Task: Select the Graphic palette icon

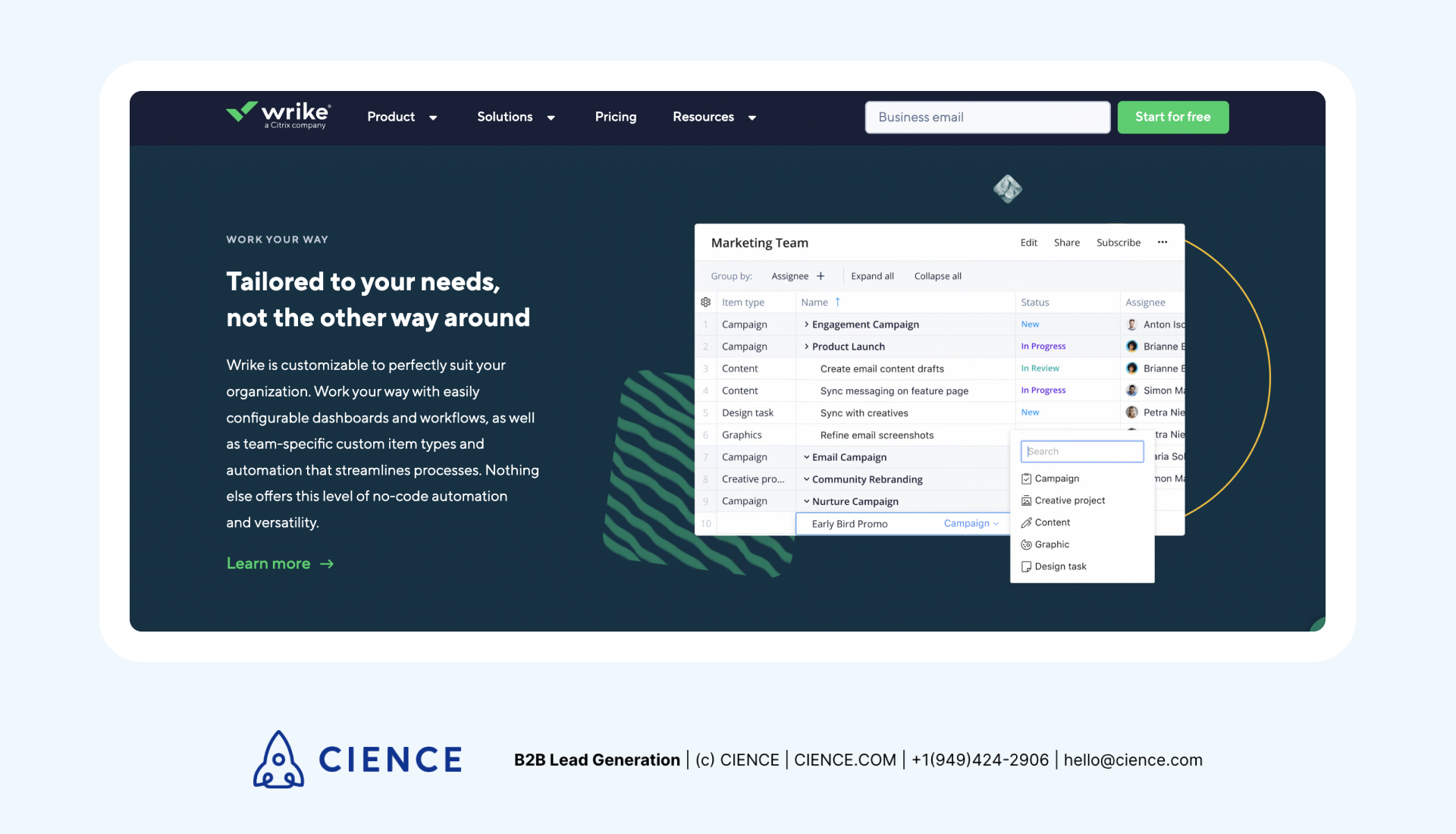Action: [x=1027, y=544]
